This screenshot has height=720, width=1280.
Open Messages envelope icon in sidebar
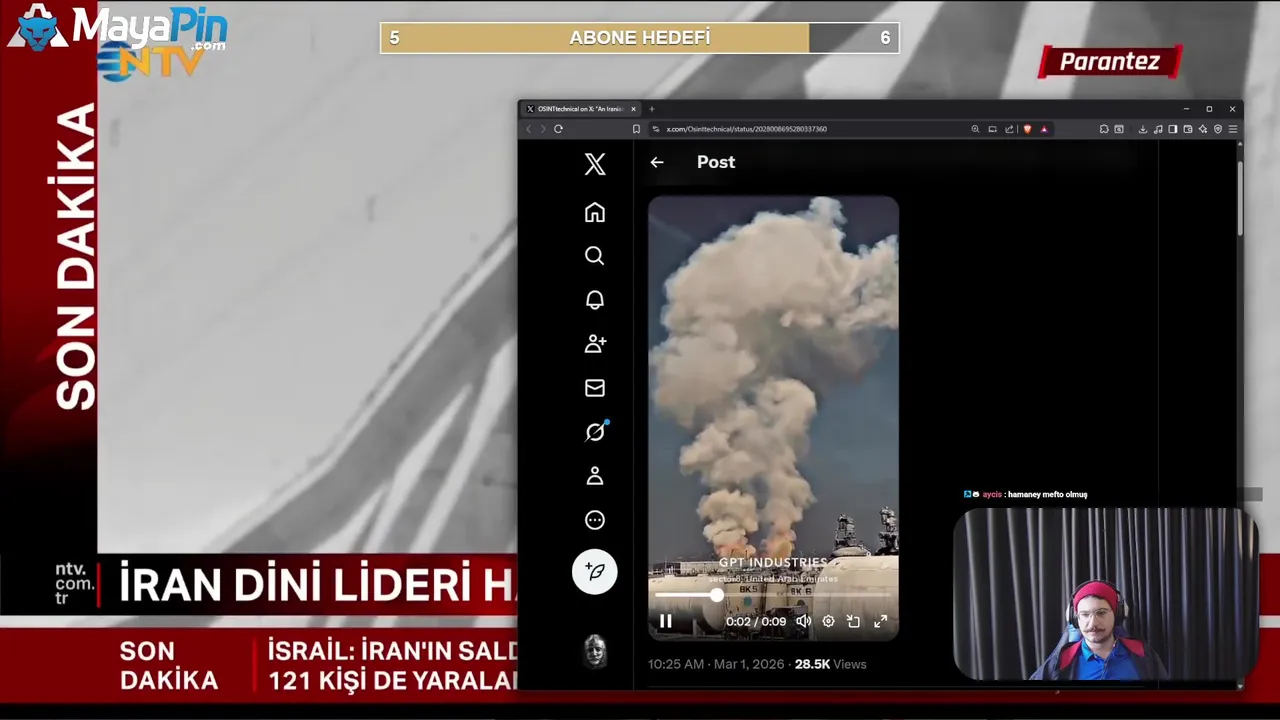(595, 388)
